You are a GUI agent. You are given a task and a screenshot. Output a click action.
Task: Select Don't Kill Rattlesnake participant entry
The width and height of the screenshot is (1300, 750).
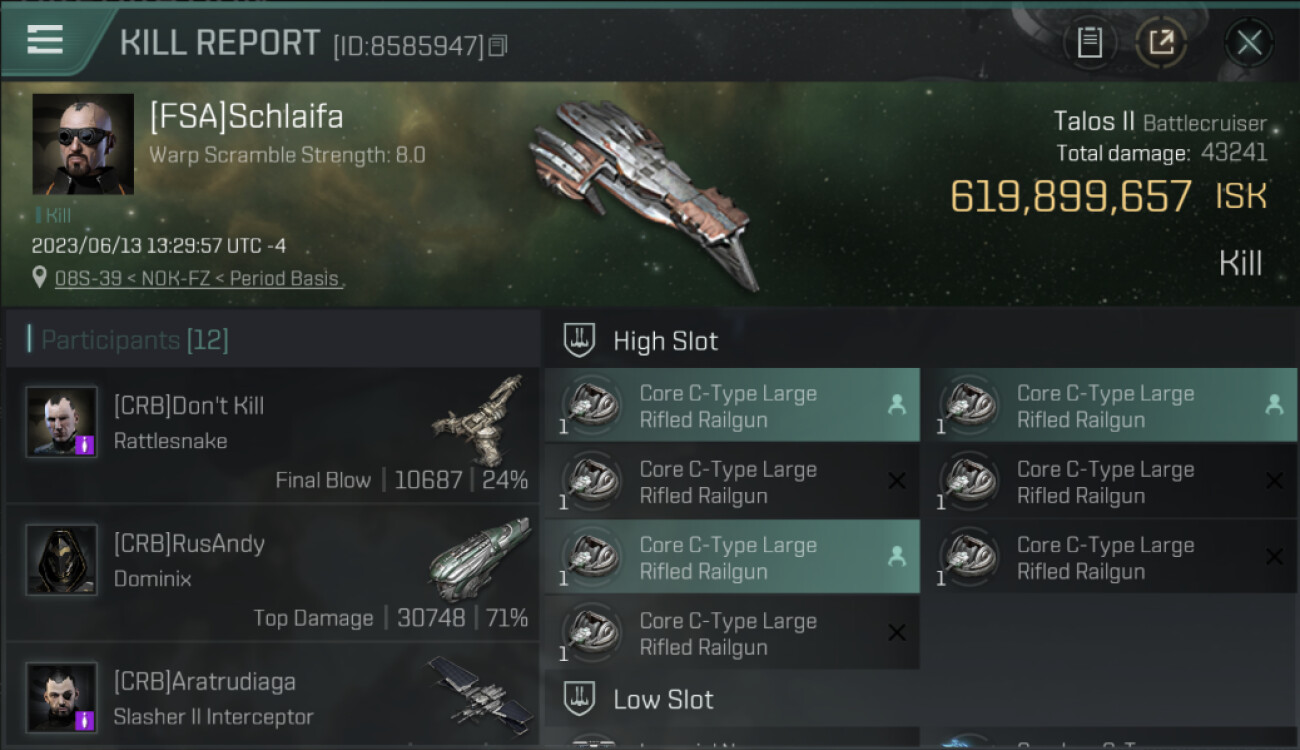click(x=272, y=435)
